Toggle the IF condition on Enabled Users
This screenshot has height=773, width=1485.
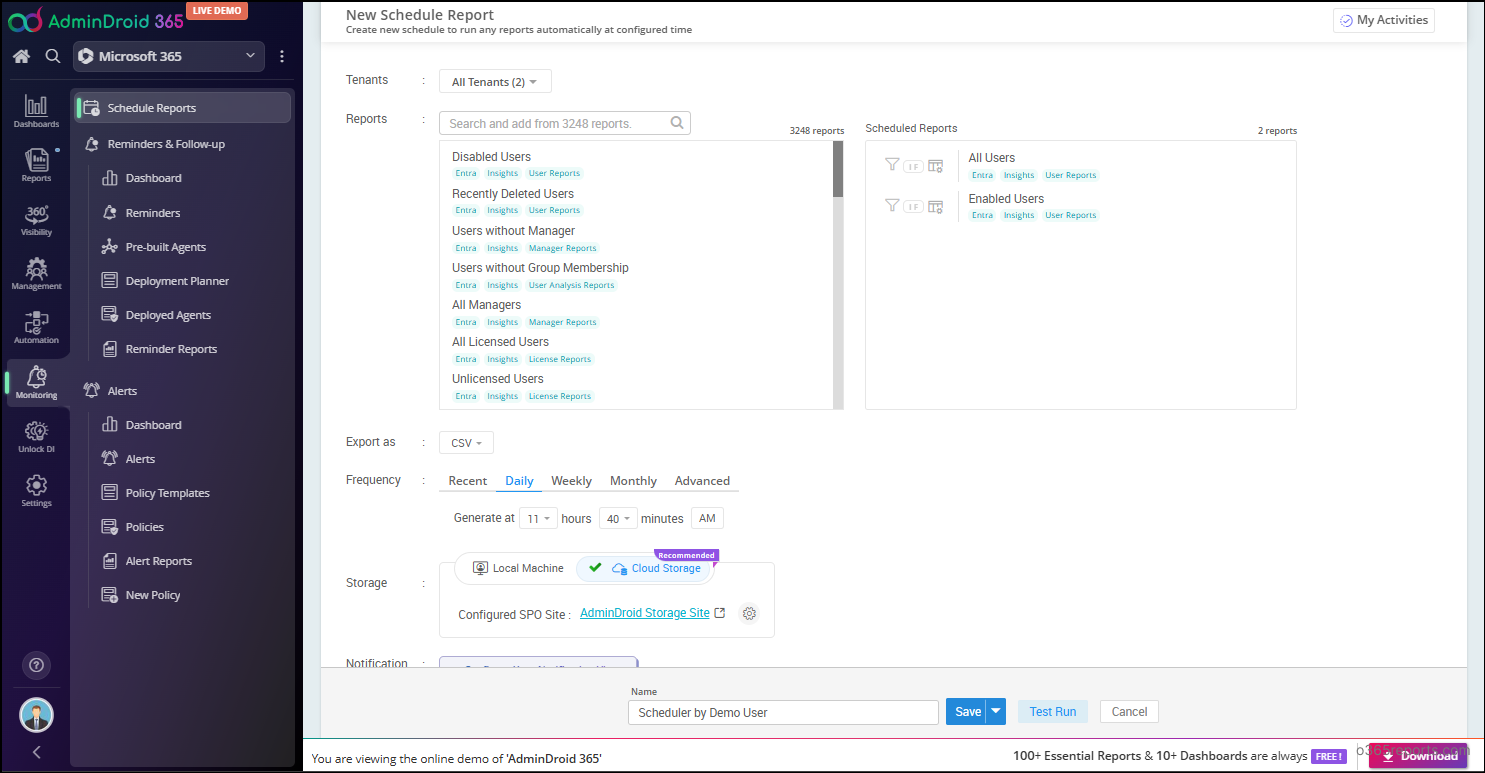tap(913, 206)
